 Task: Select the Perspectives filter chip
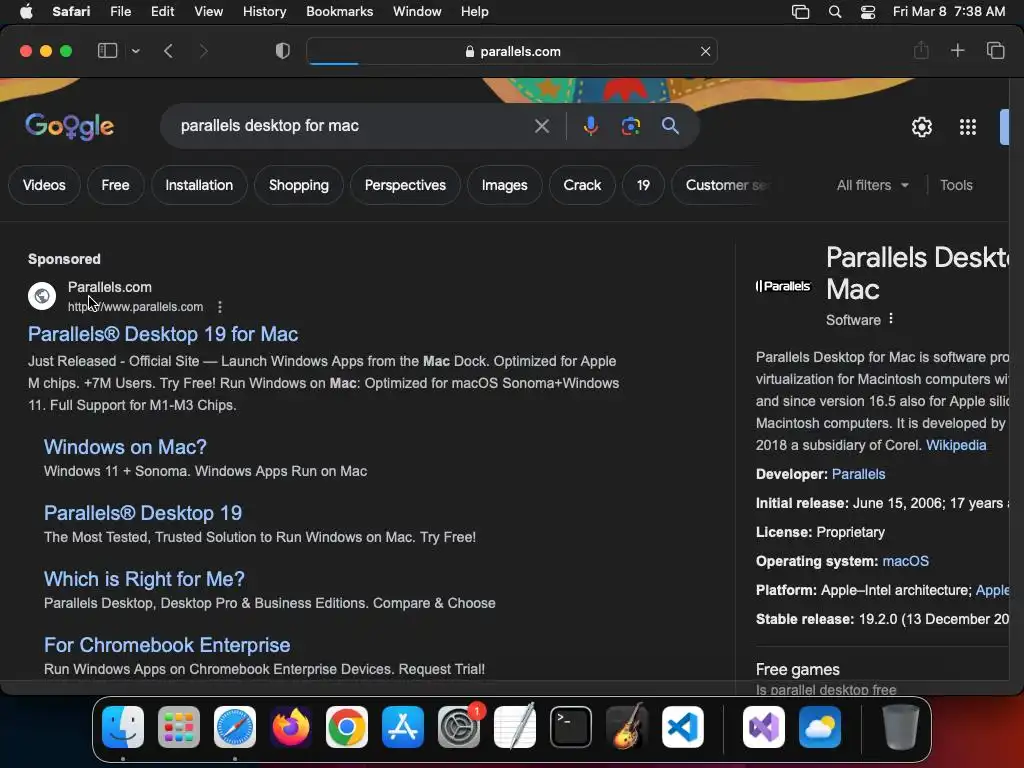(x=405, y=185)
